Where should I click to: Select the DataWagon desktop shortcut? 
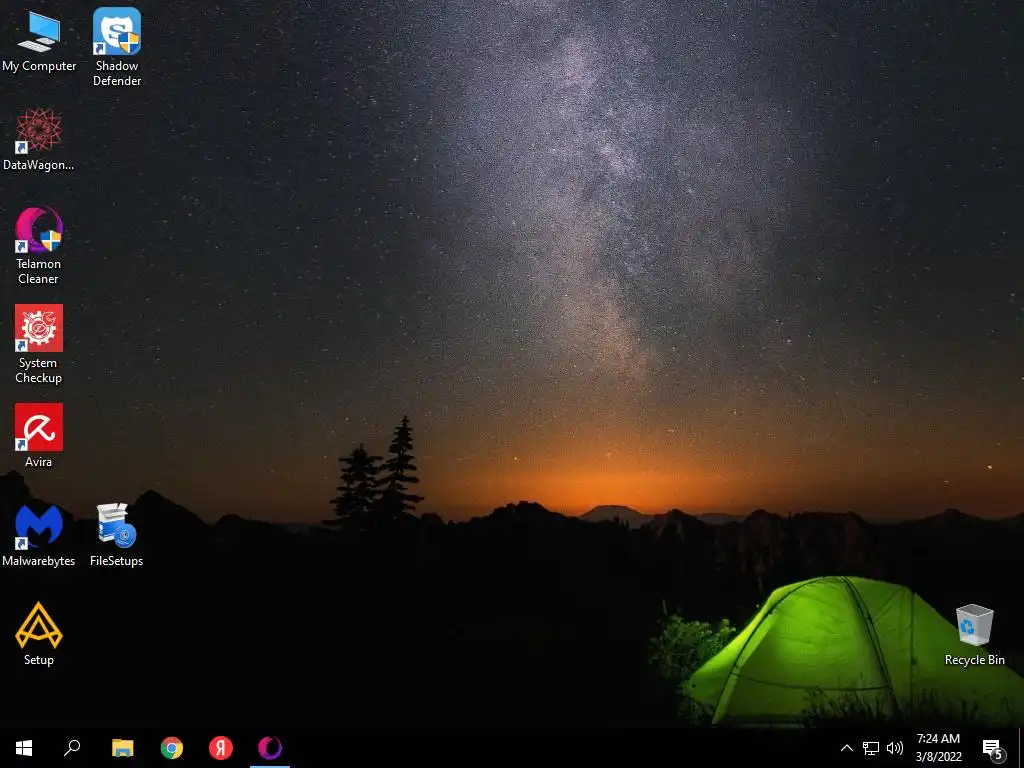[39, 139]
